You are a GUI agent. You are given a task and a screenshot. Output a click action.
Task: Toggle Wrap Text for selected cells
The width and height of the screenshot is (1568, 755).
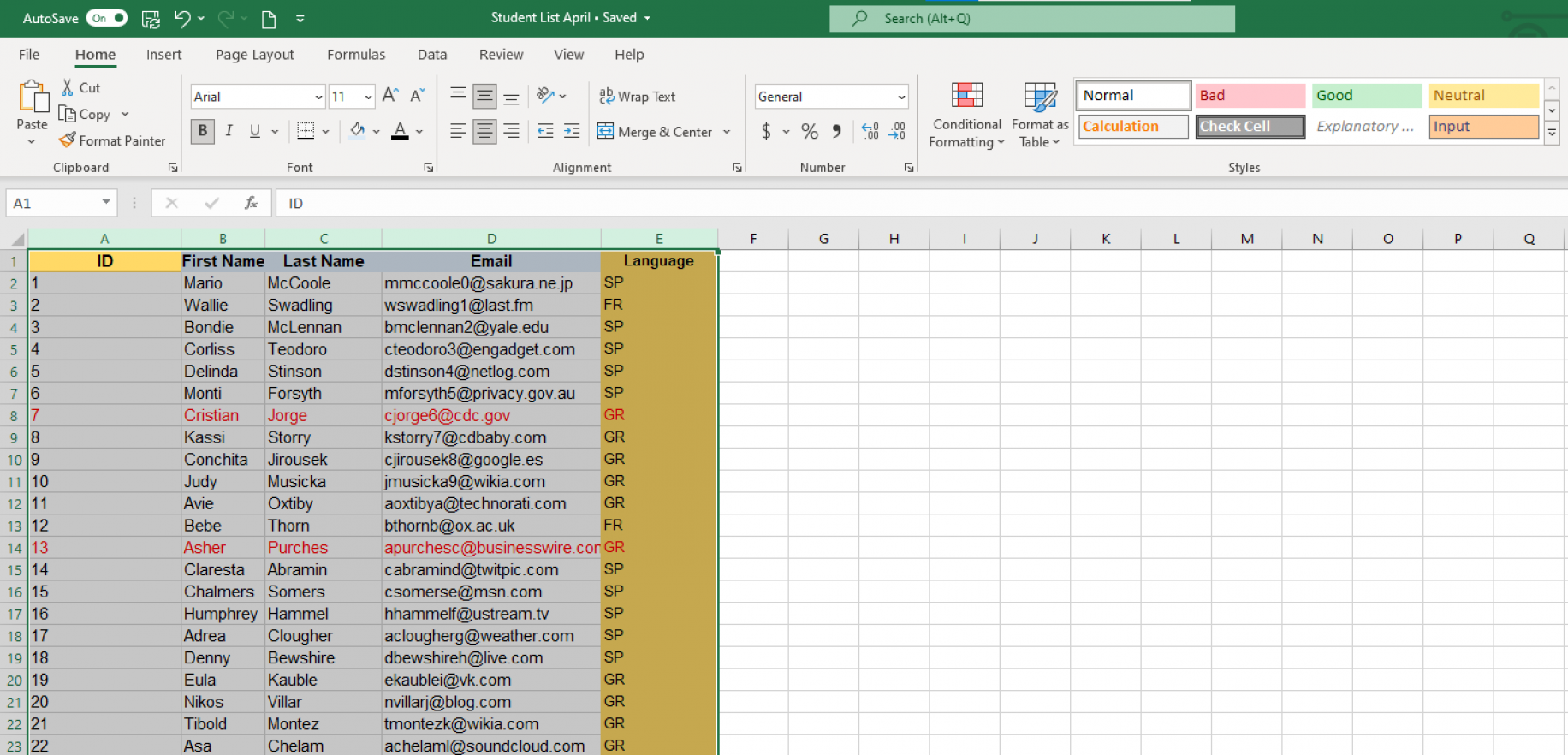[638, 97]
